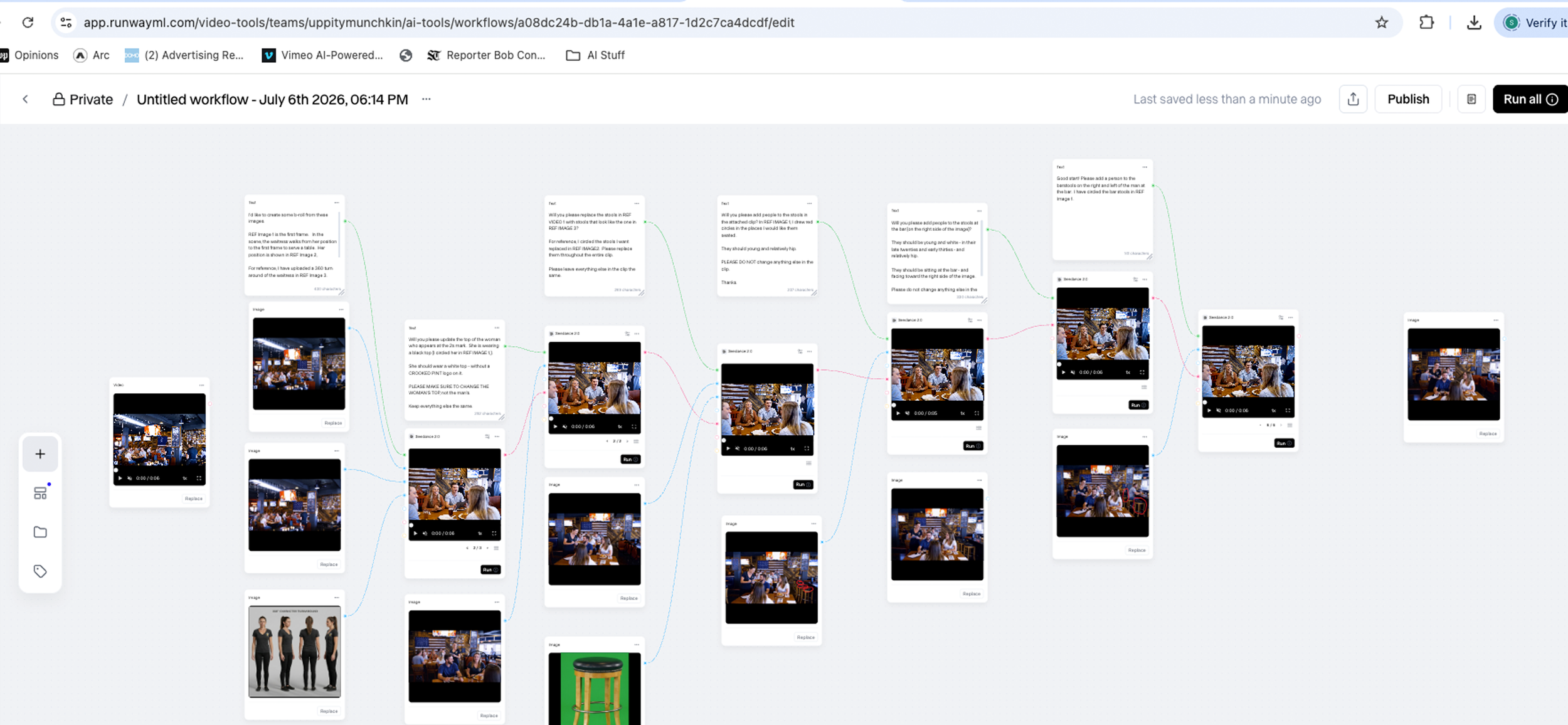This screenshot has height=725, width=1568.
Task: Unmute video in rightmost Seedance 2.0 node
Action: 1219,410
